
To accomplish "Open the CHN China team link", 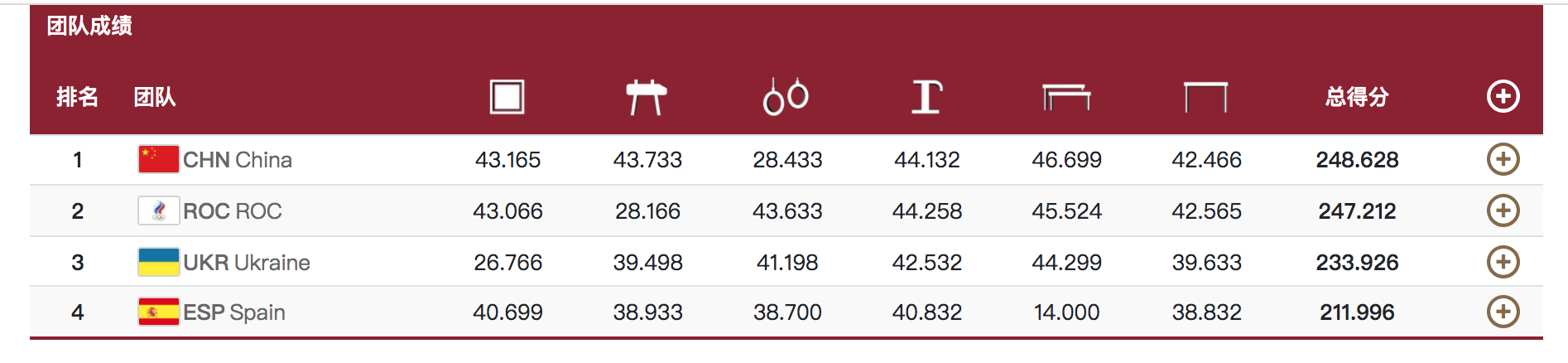I will point(238,160).
